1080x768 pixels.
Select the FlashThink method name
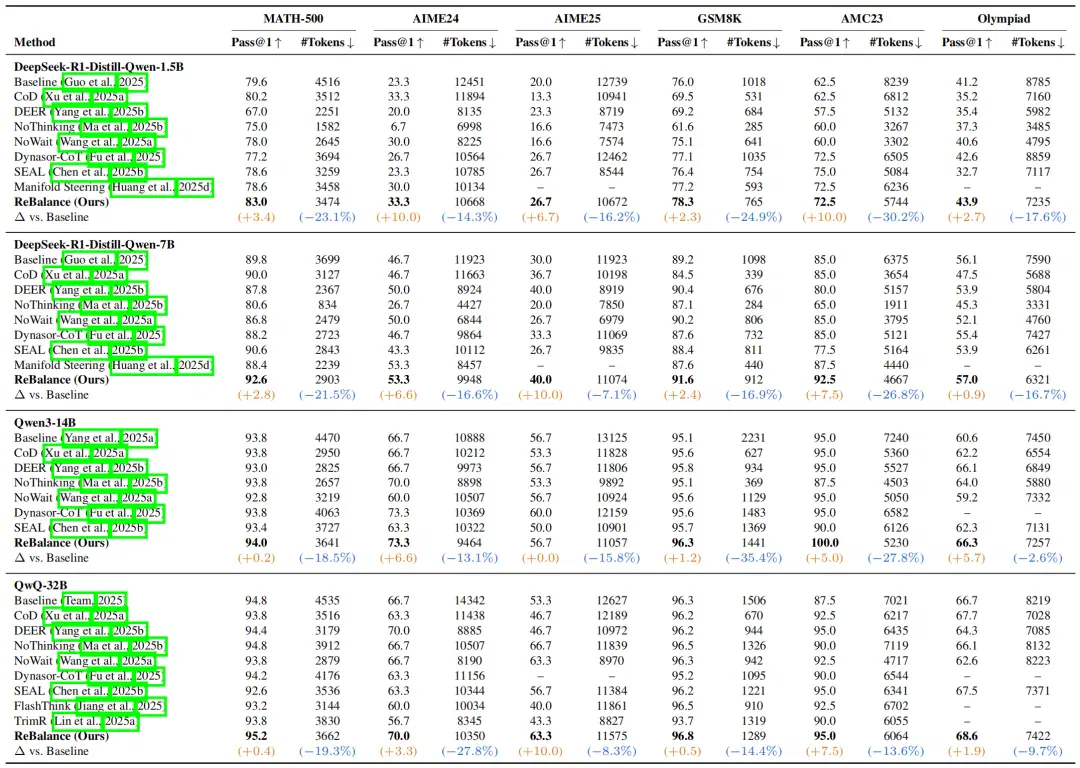point(43,706)
